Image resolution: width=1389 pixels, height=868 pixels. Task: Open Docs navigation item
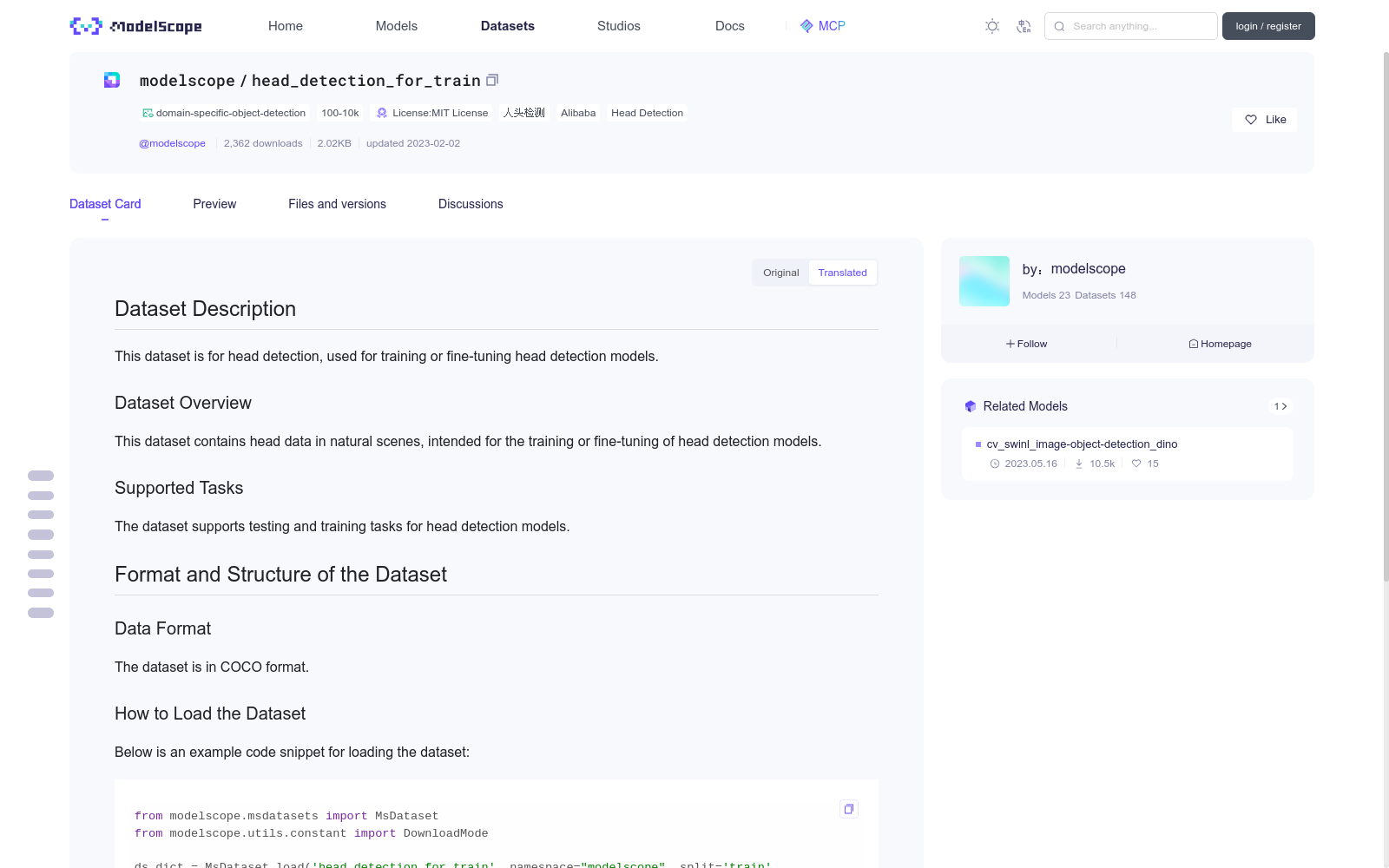[730, 26]
